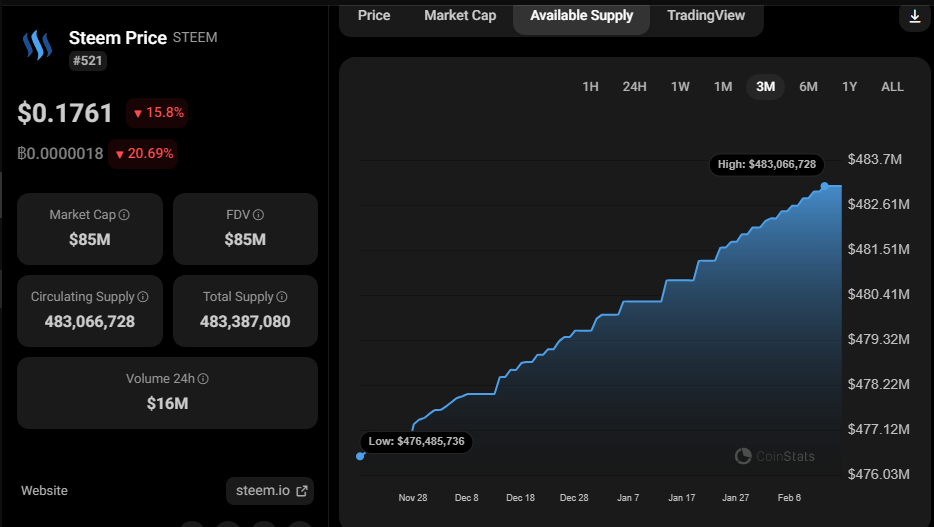Click the 15.8% price change badge

(157, 113)
